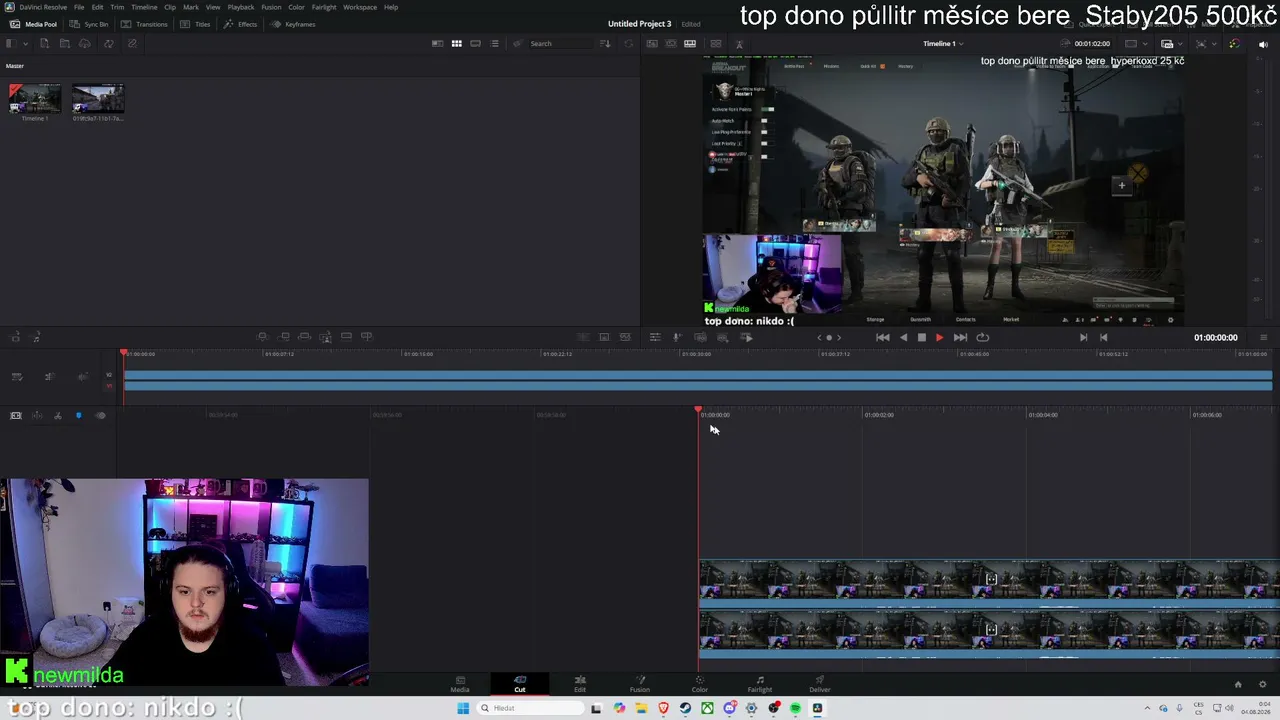Open the Timeline menu

pyautogui.click(x=144, y=7)
